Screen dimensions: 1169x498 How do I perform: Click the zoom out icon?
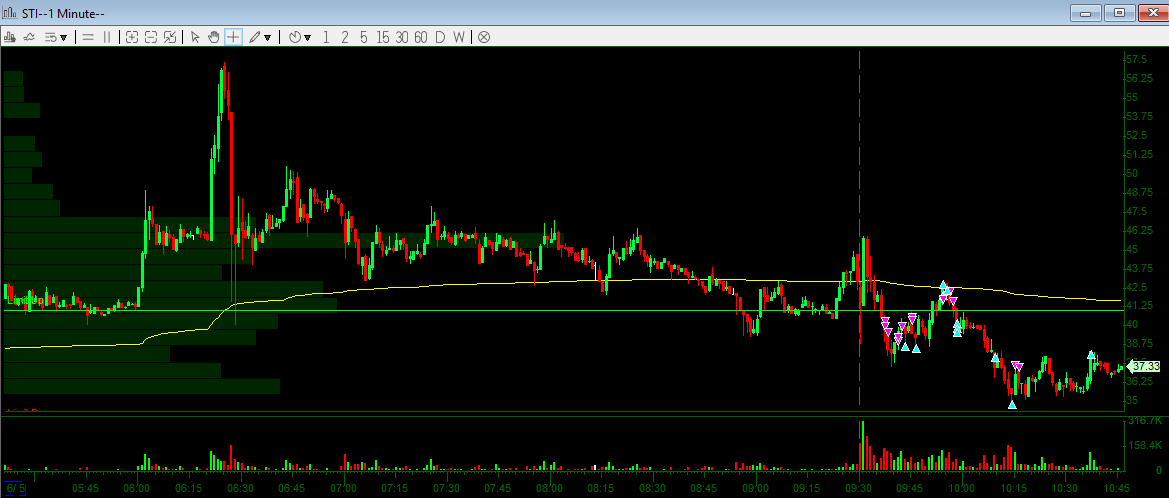coord(151,37)
